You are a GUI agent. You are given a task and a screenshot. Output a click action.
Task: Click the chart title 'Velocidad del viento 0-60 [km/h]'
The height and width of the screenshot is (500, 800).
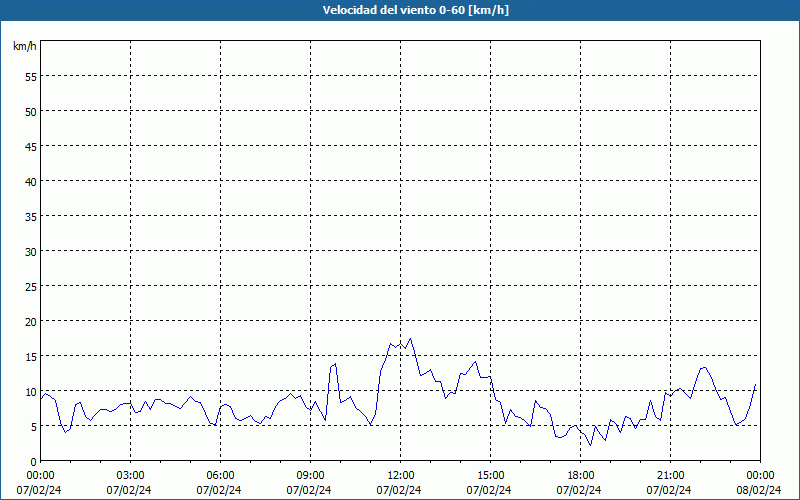pos(416,10)
